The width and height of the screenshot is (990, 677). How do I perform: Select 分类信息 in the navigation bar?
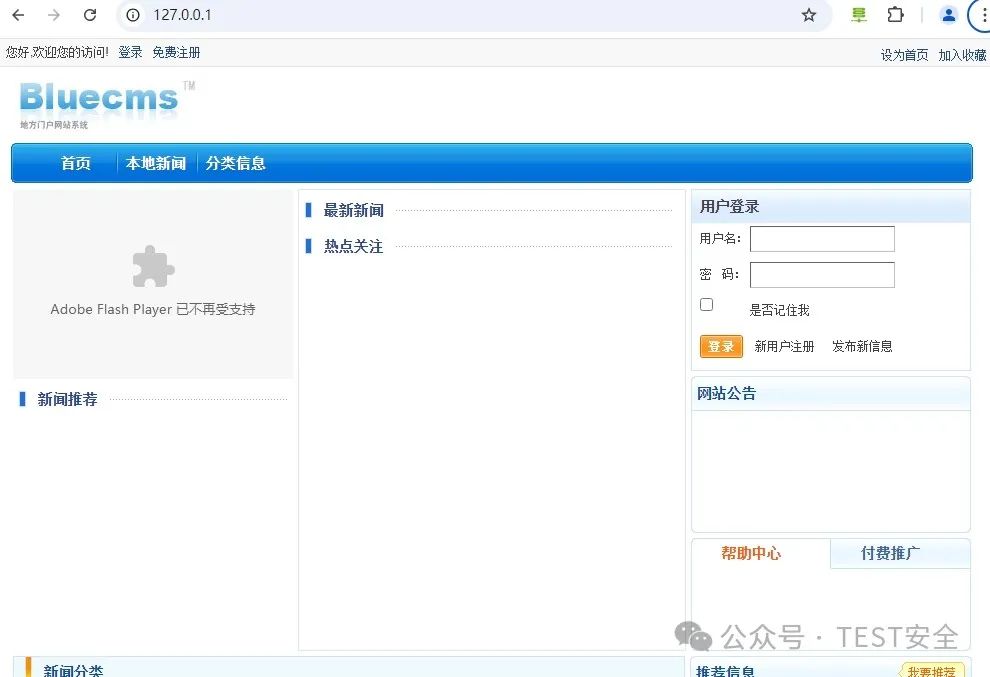pyautogui.click(x=236, y=162)
